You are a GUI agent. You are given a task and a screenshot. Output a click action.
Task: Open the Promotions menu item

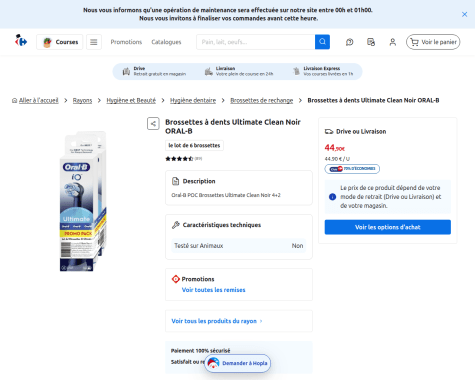coord(126,42)
